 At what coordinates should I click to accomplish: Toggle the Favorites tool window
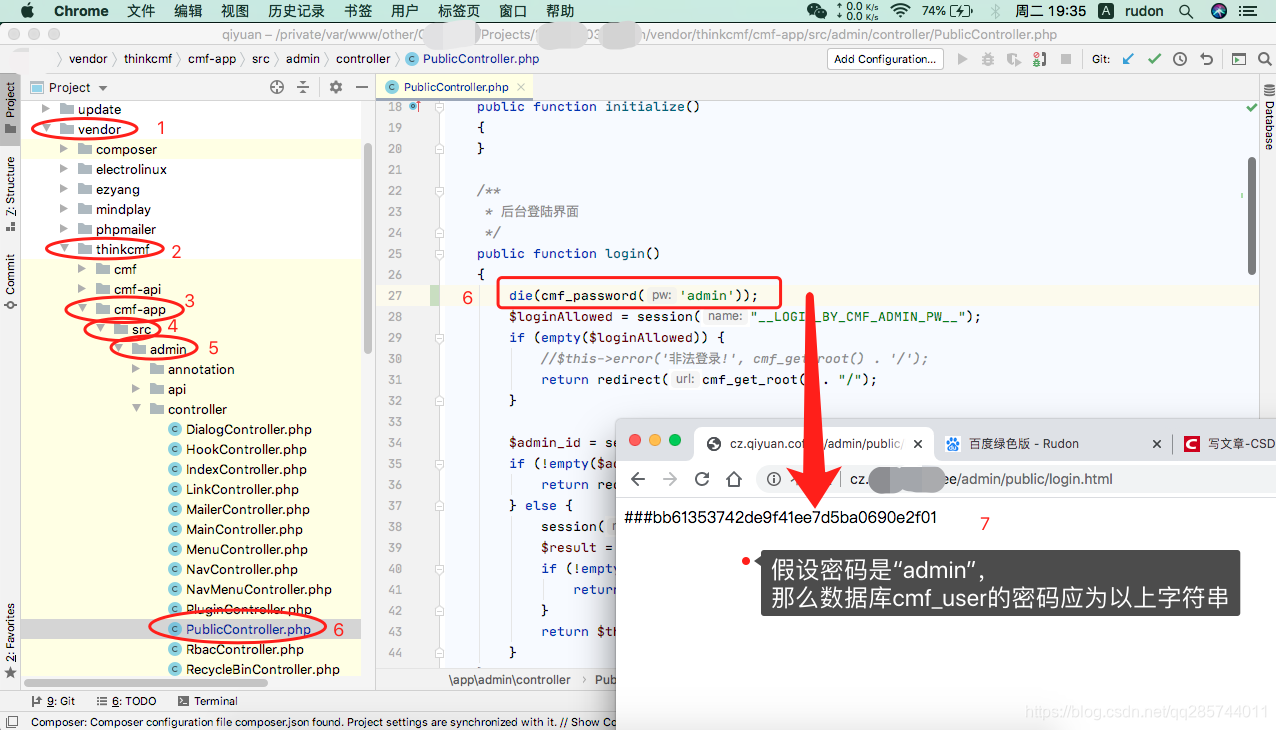(x=11, y=636)
